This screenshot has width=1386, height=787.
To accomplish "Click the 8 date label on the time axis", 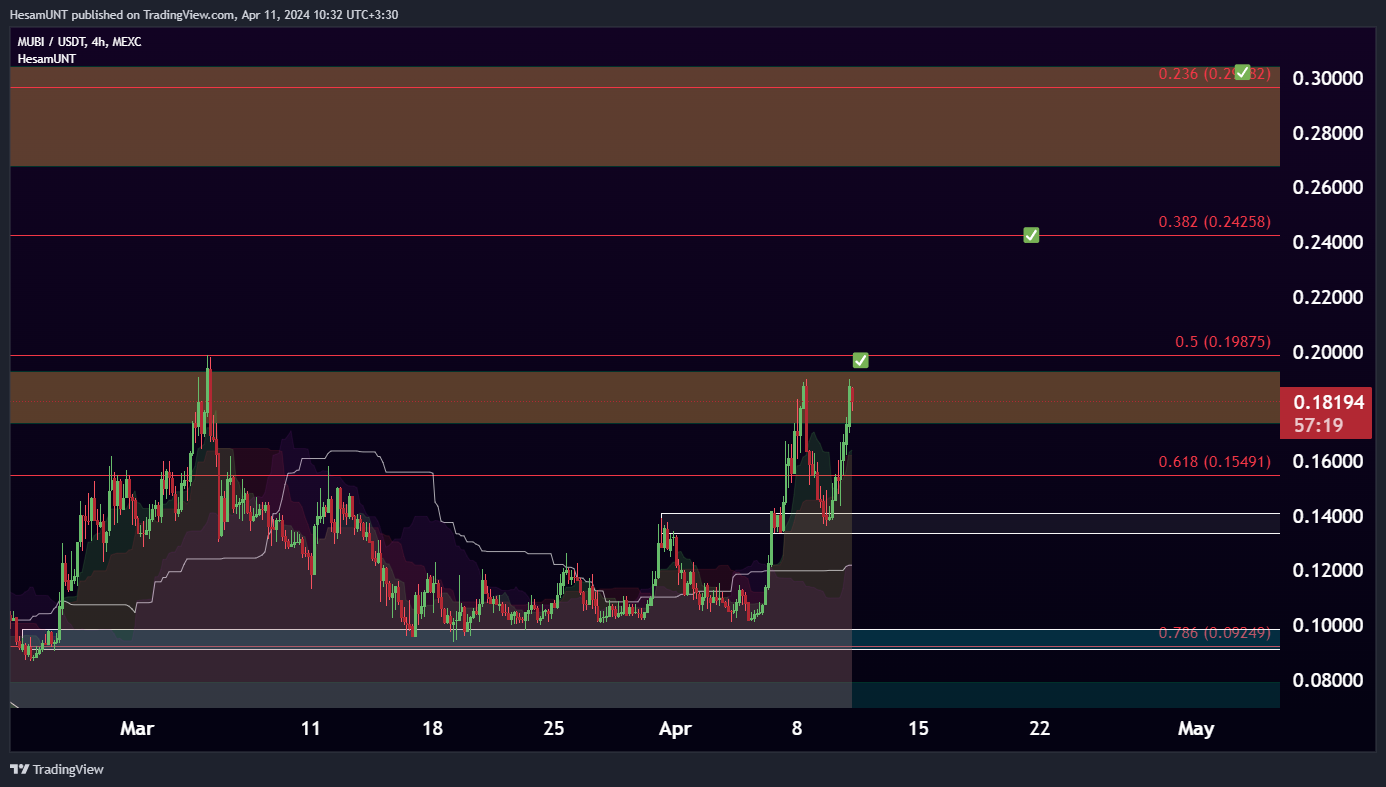I will coord(797,729).
